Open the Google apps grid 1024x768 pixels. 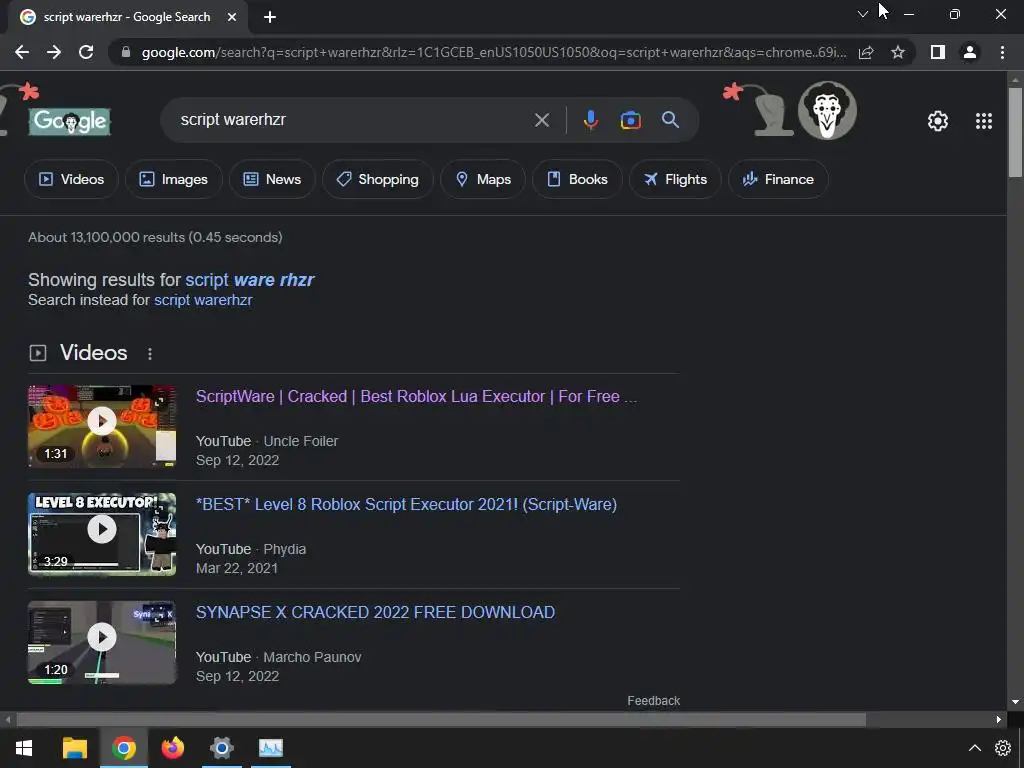point(984,121)
